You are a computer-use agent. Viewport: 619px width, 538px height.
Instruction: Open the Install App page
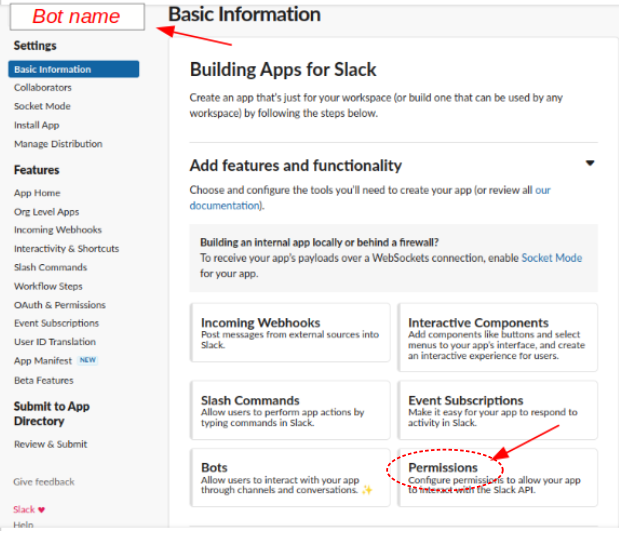pyautogui.click(x=37, y=125)
